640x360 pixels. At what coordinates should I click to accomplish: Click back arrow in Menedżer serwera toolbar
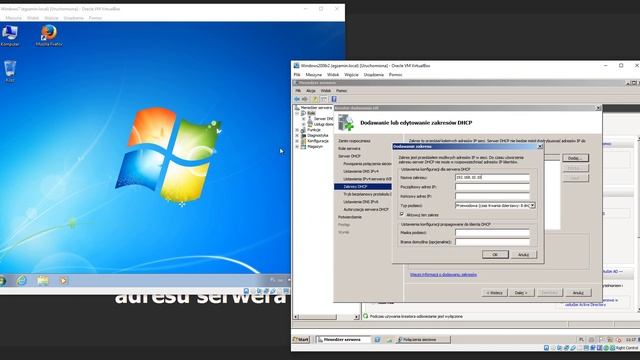pyautogui.click(x=297, y=99)
